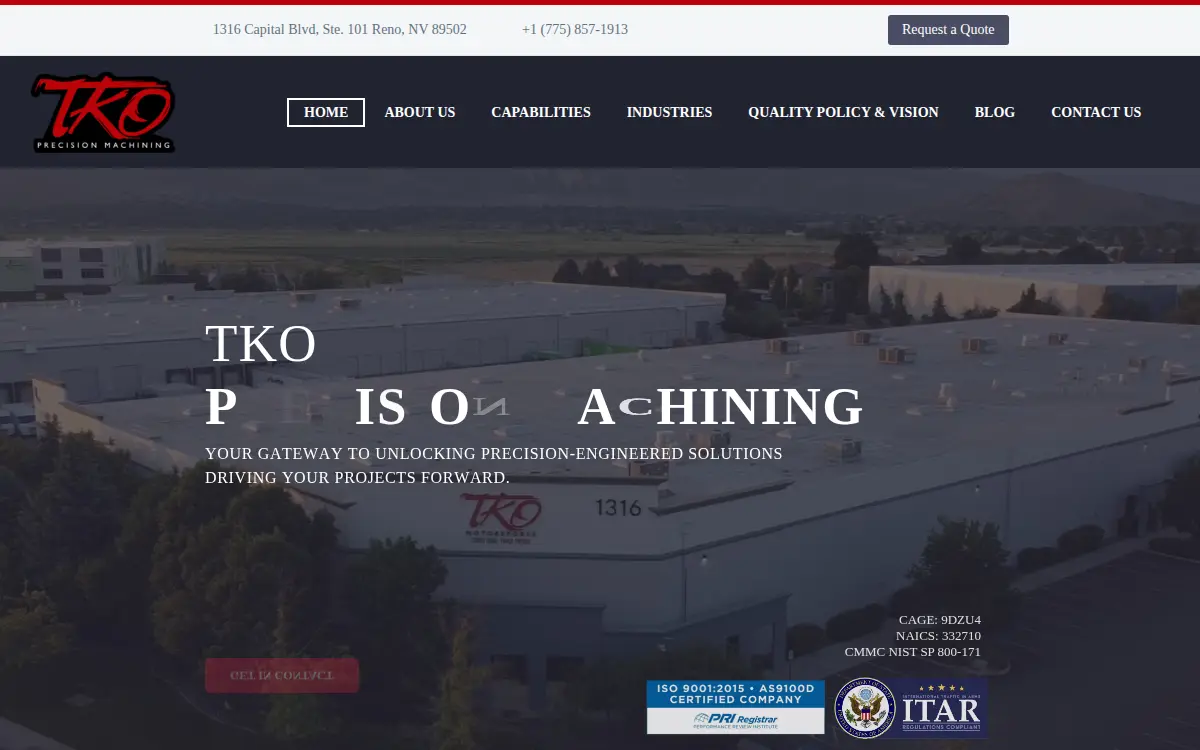
Task: Visit the Blog page
Action: tap(995, 112)
